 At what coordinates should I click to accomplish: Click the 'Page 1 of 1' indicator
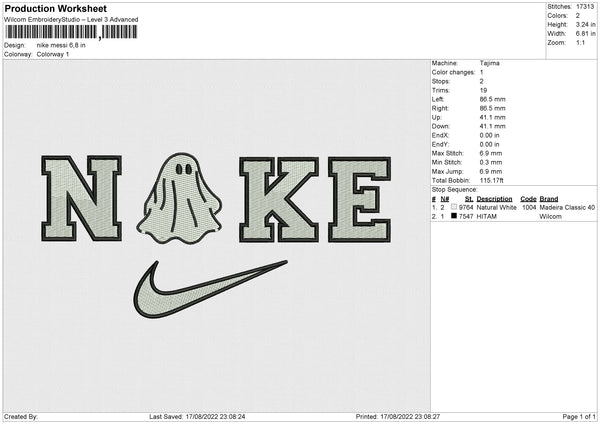[579, 416]
